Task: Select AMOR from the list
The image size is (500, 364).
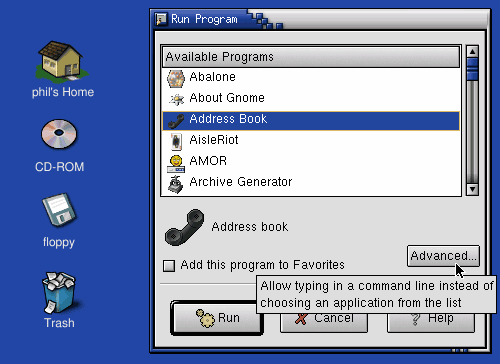Action: pyautogui.click(x=311, y=162)
